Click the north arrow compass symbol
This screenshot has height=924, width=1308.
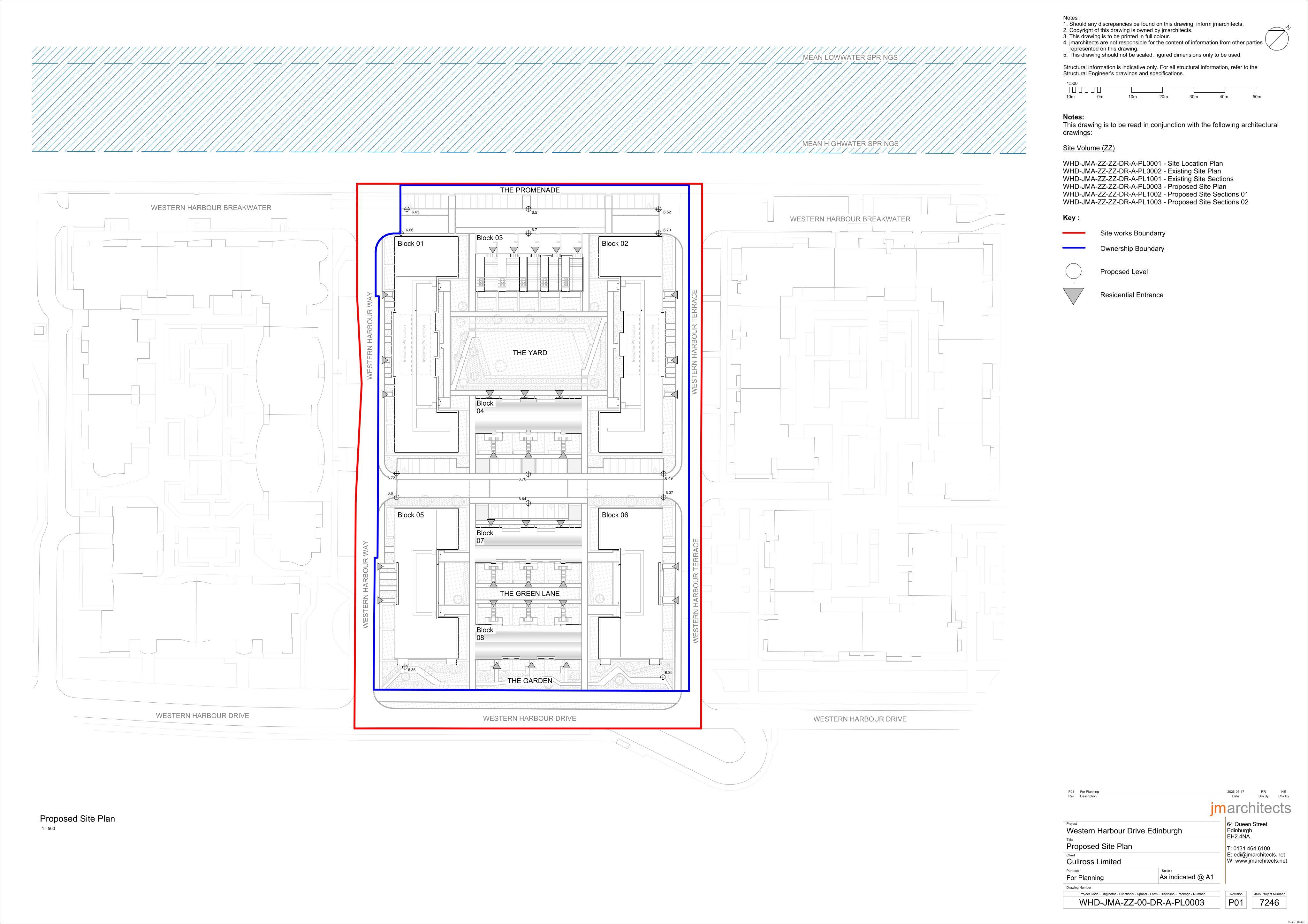[x=1276, y=38]
